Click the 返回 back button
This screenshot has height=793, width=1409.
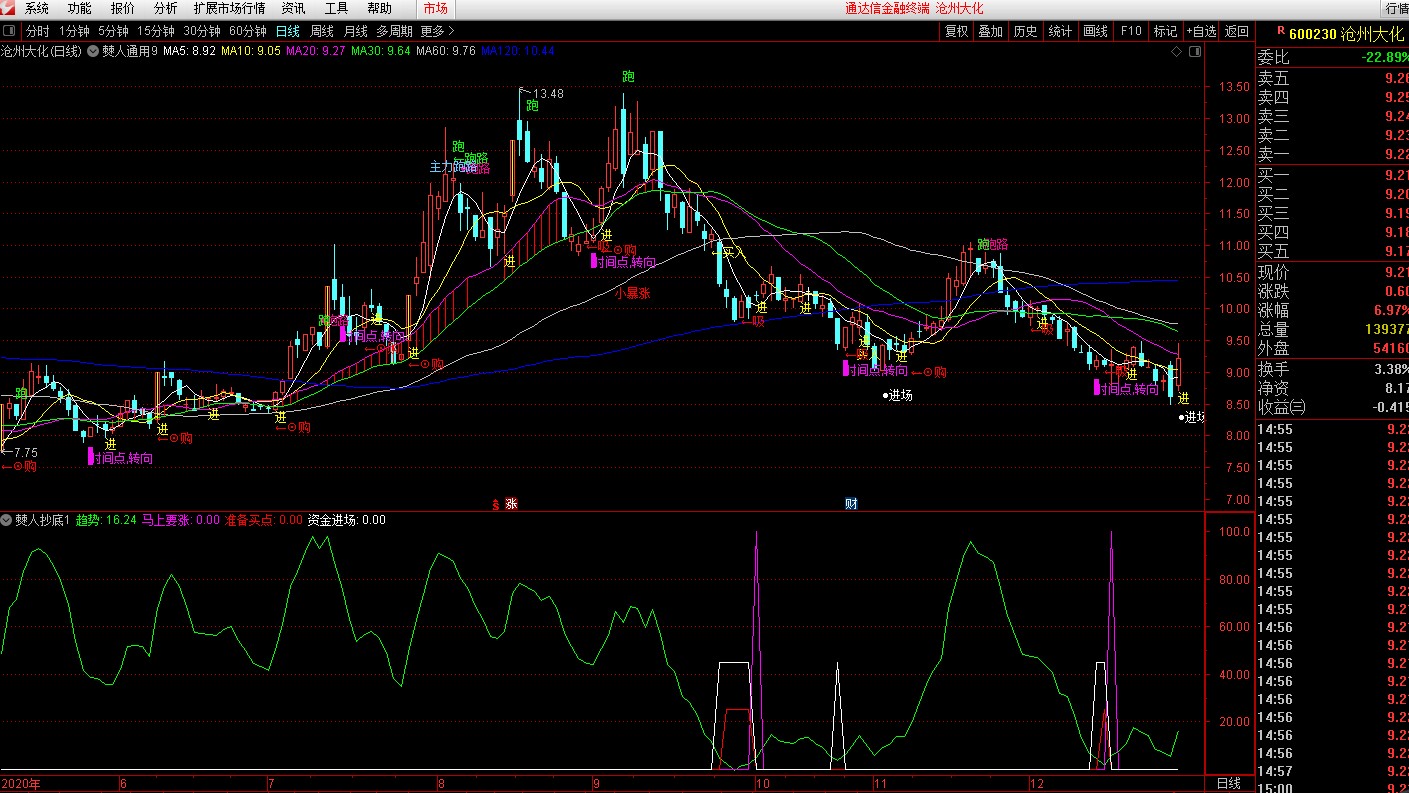(x=1237, y=31)
